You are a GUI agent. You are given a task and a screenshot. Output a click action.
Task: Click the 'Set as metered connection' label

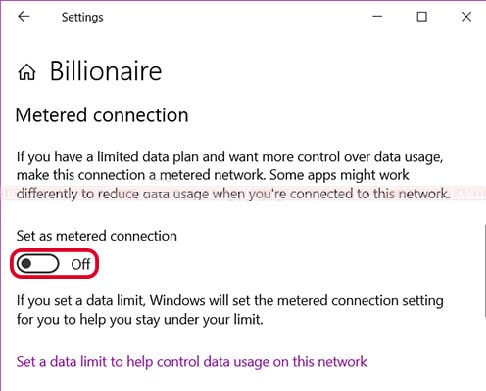(97, 236)
